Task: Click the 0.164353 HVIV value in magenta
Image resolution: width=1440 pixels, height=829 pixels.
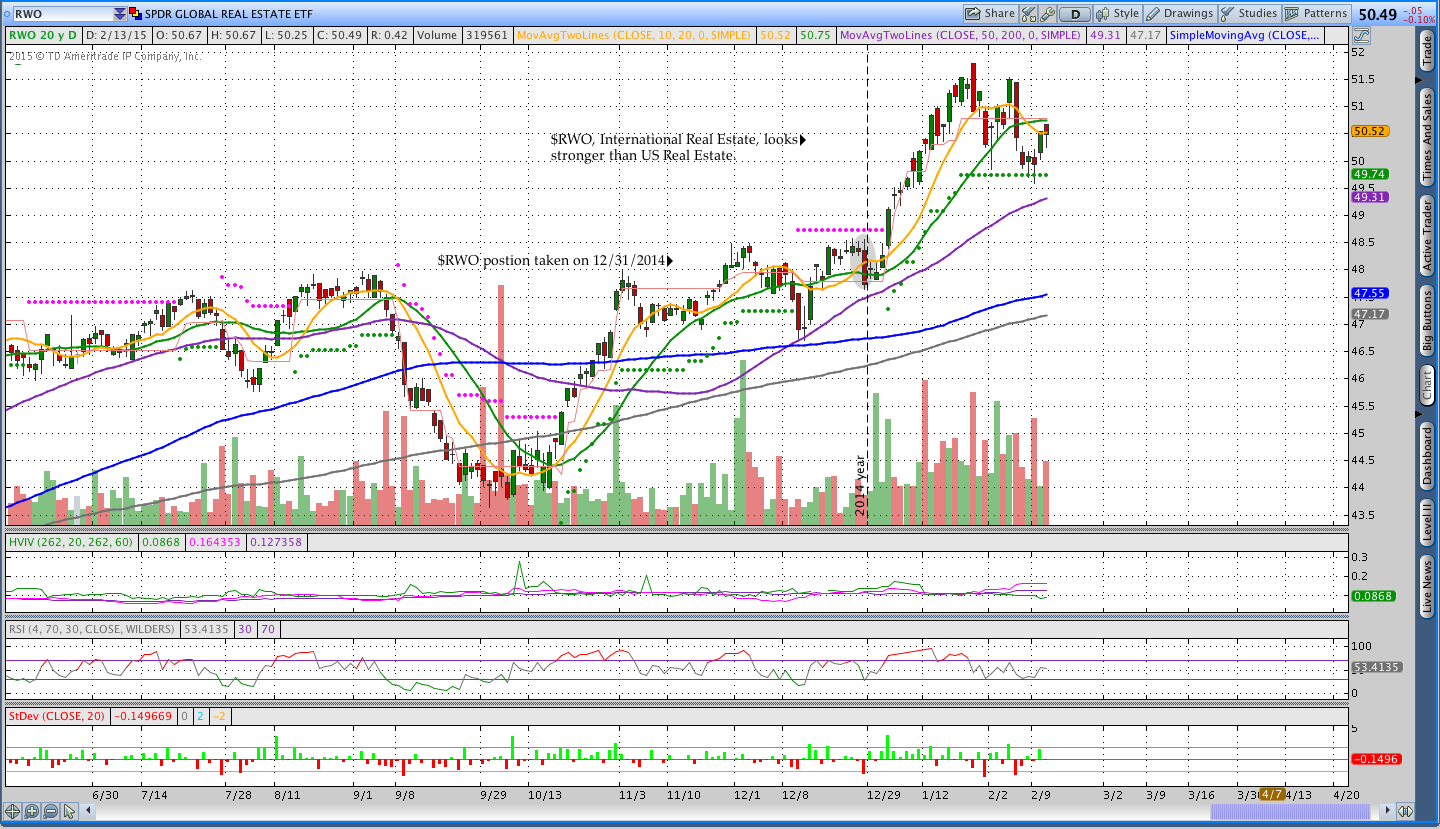Action: point(215,542)
